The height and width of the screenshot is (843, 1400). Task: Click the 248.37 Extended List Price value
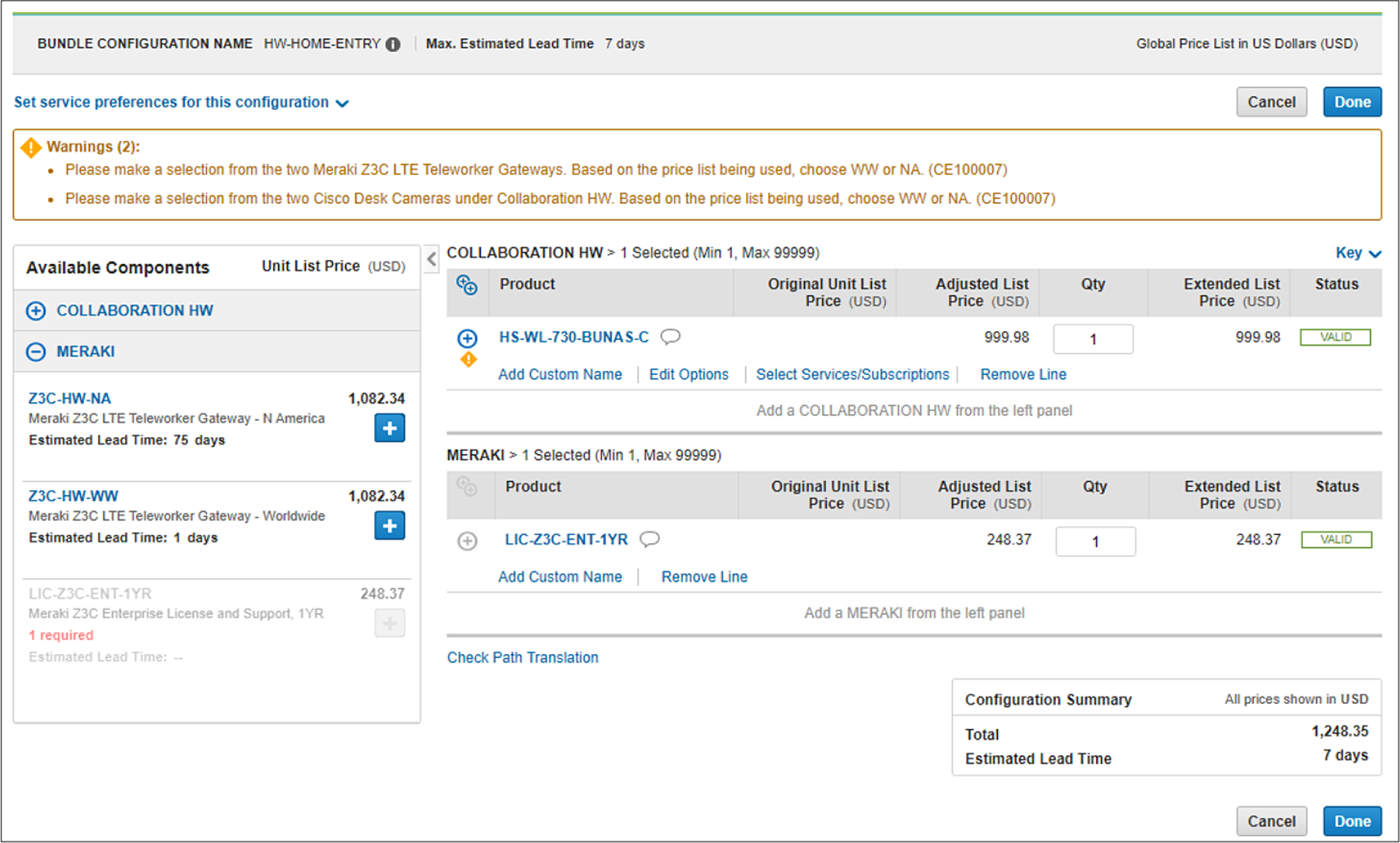1258,539
